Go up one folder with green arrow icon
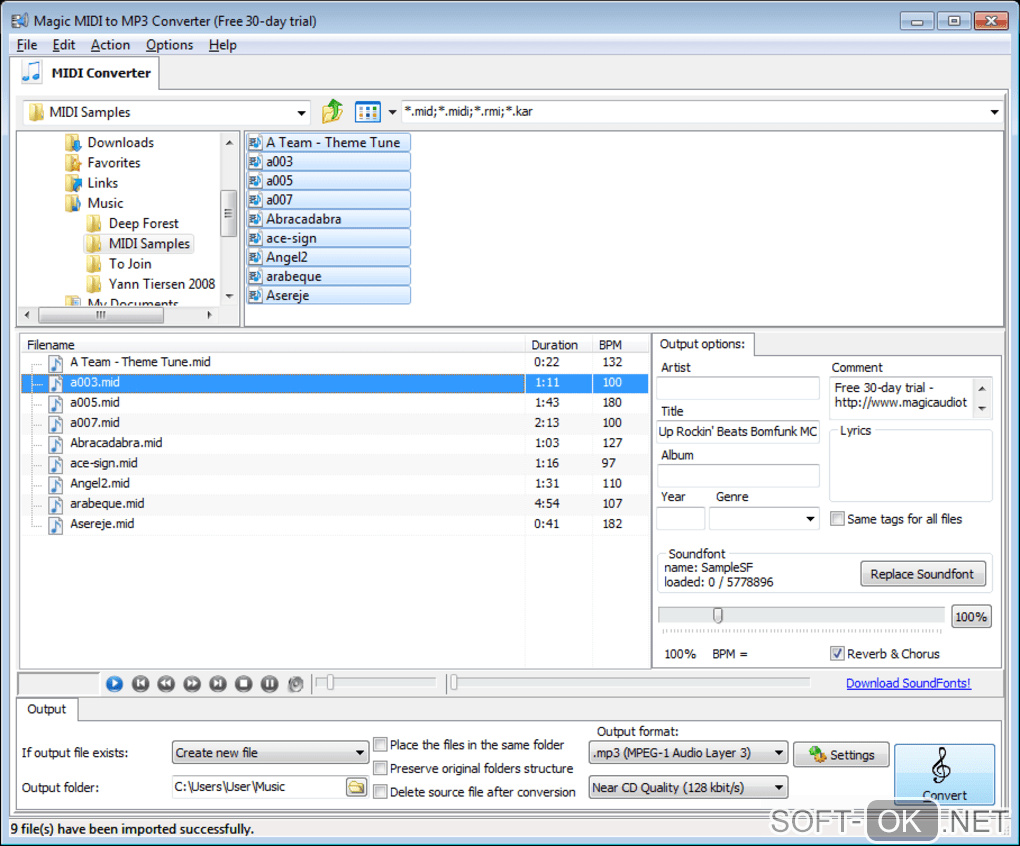Viewport: 1020px width, 846px height. [x=332, y=112]
